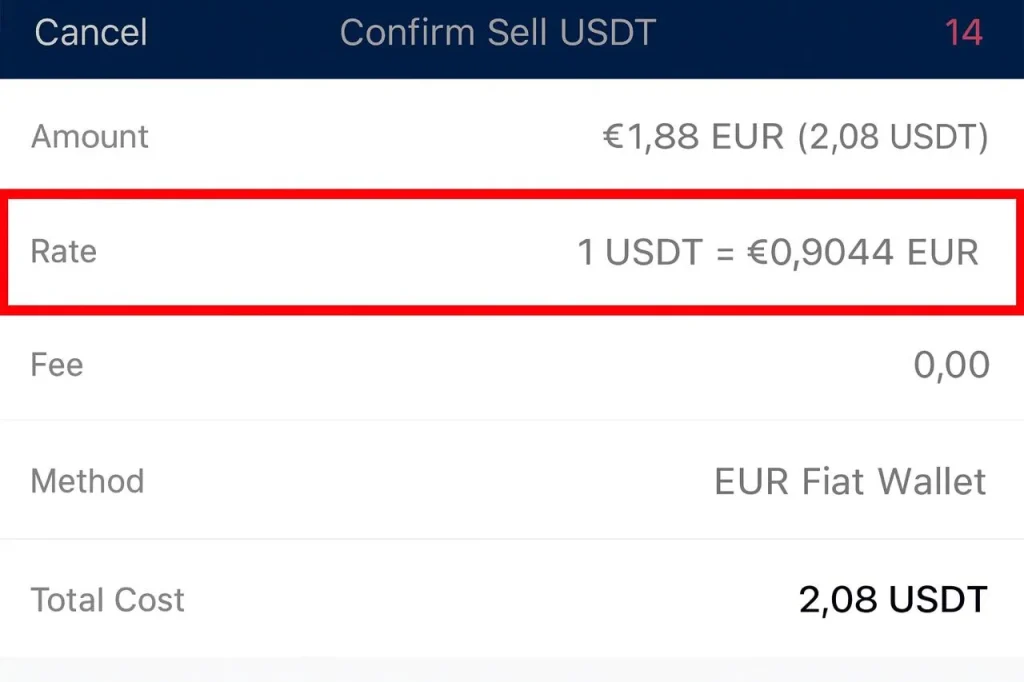Select the EUR Fiat Wallet method

(x=849, y=481)
